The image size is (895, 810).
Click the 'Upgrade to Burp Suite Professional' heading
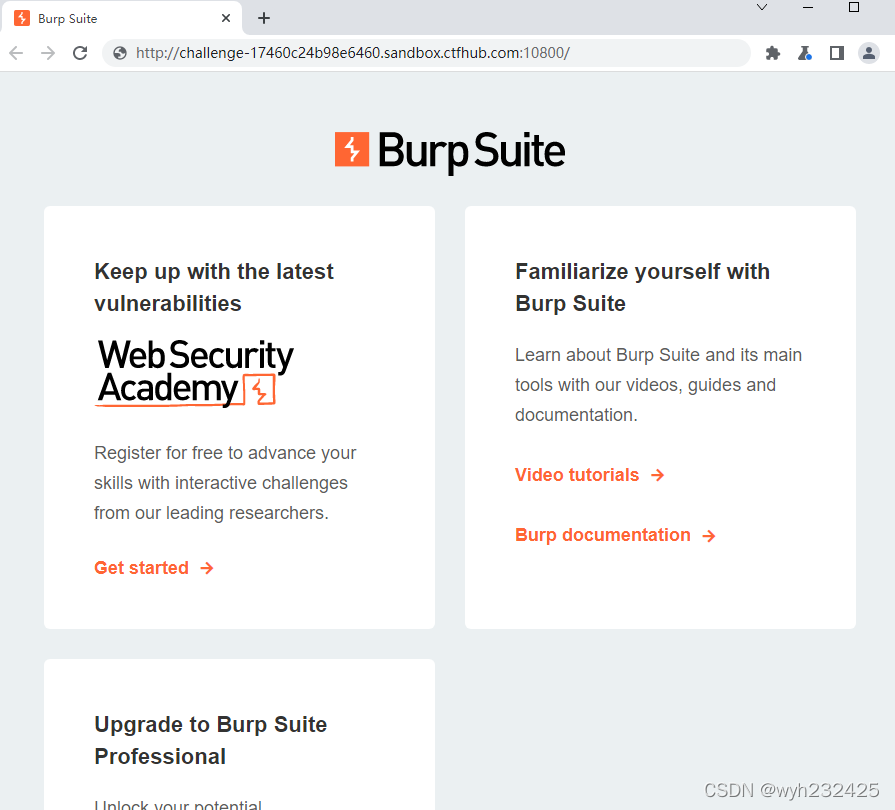[211, 740]
